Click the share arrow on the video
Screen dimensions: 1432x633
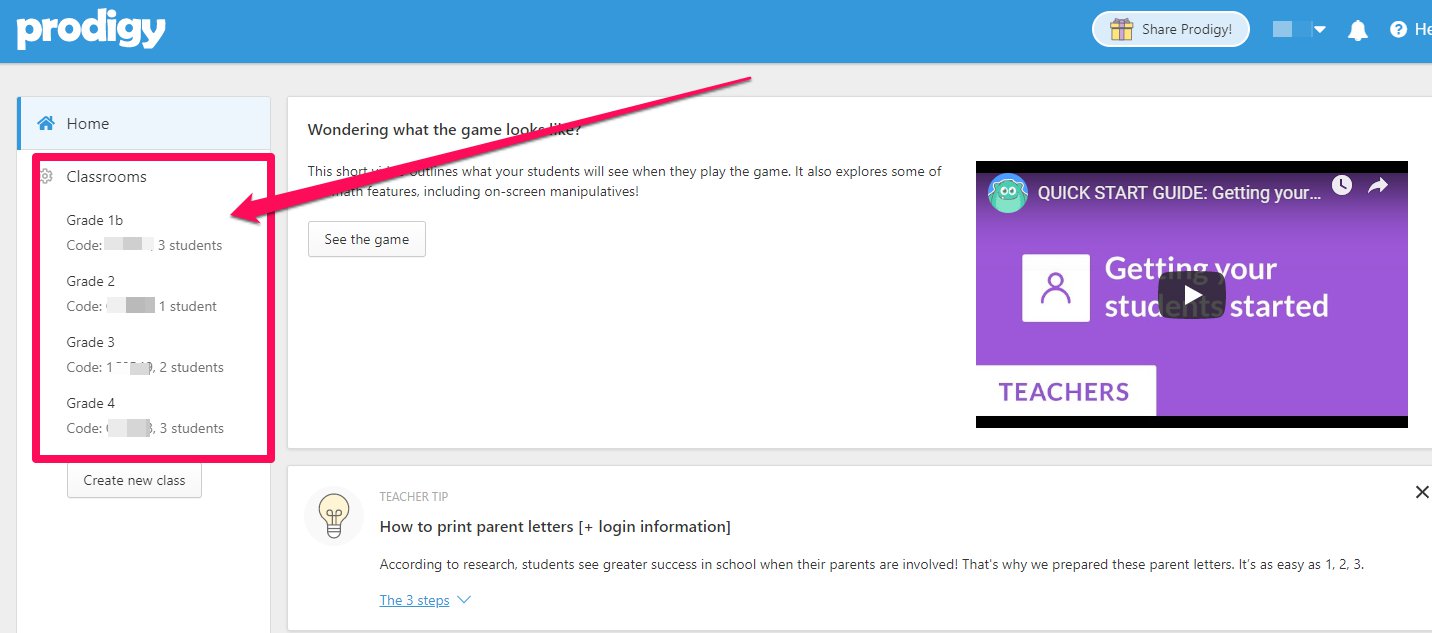pos(1378,185)
